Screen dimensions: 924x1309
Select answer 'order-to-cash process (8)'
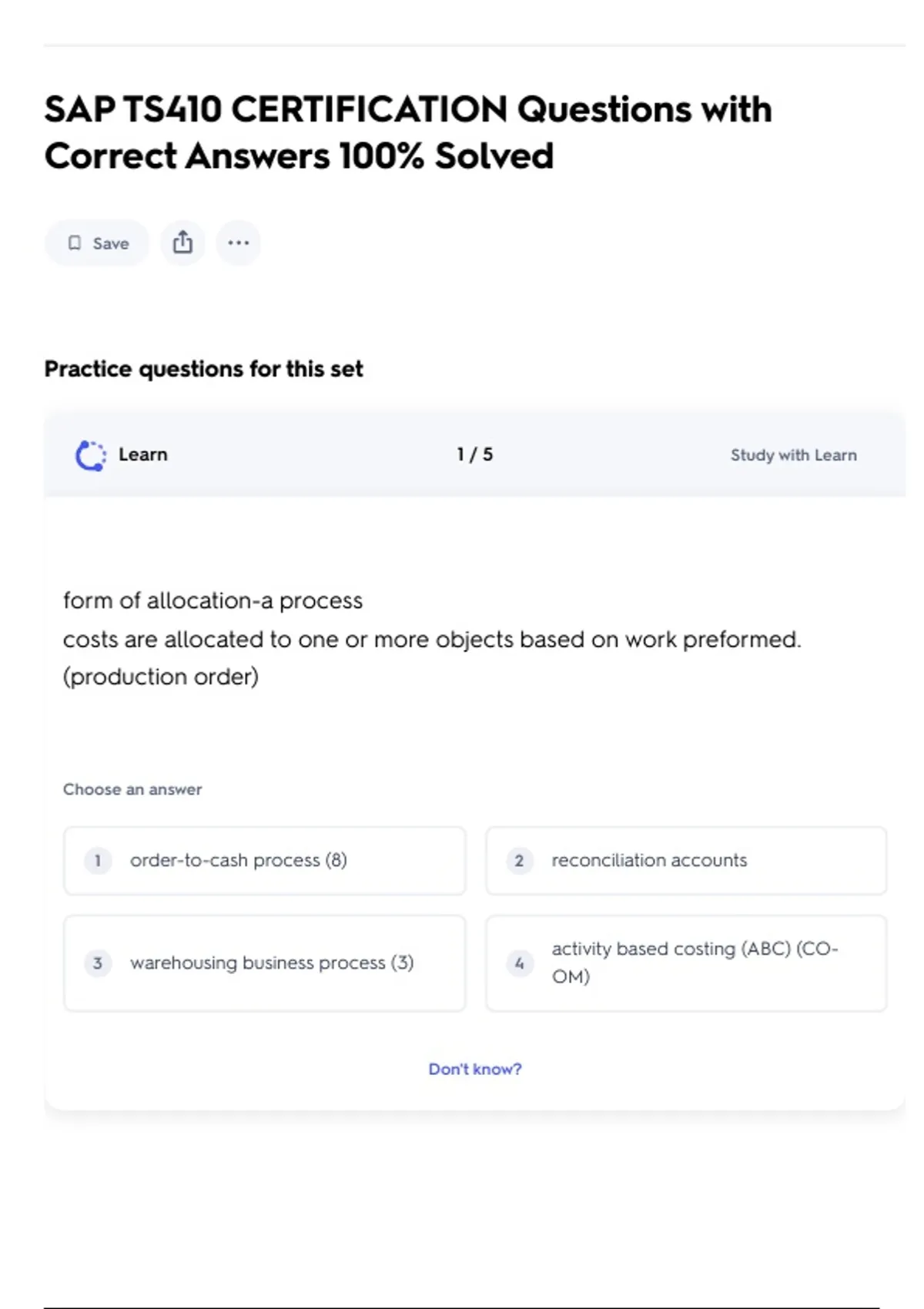pos(264,861)
